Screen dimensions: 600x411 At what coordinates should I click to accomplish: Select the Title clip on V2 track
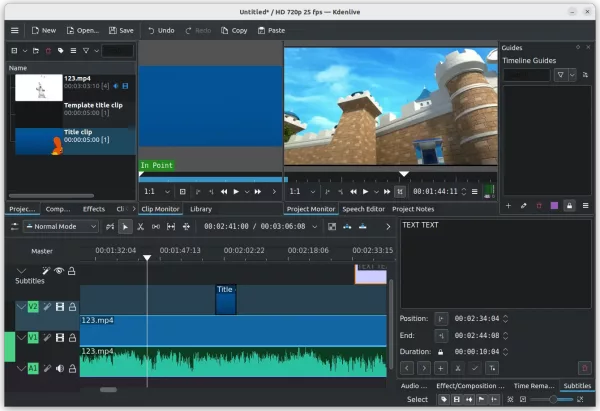coord(225,299)
